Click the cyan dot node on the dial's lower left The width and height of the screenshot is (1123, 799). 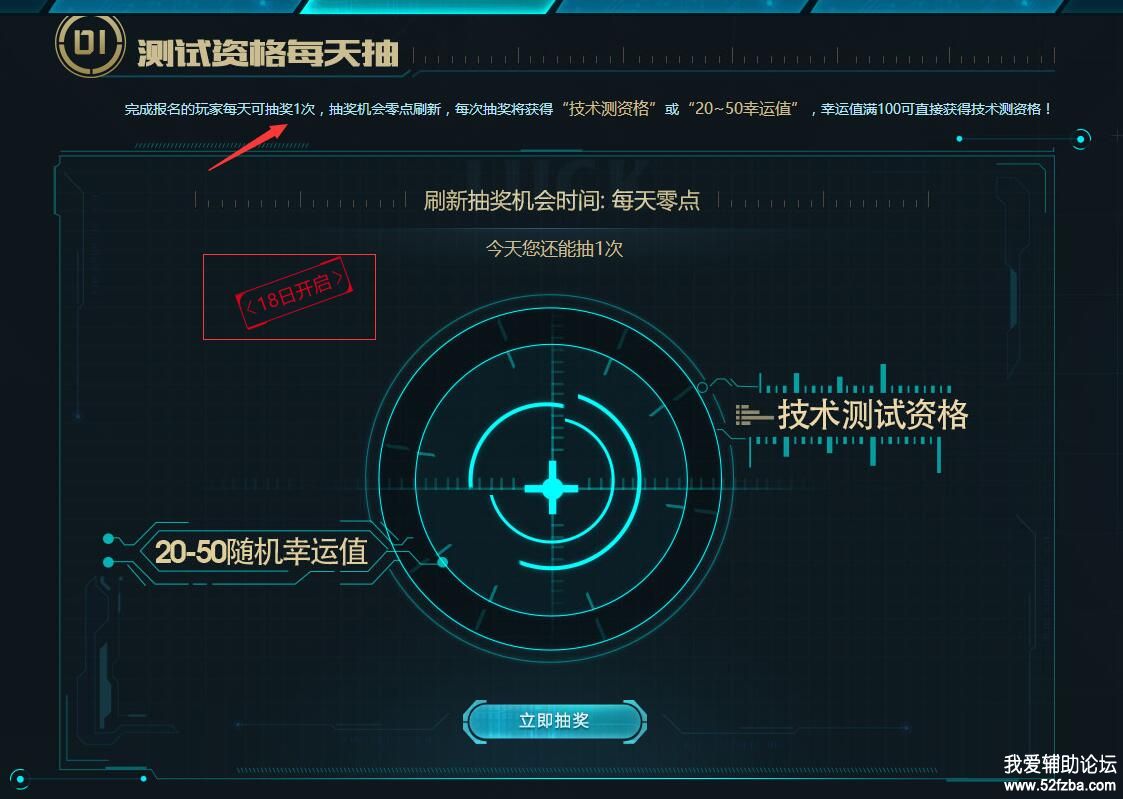point(443,562)
